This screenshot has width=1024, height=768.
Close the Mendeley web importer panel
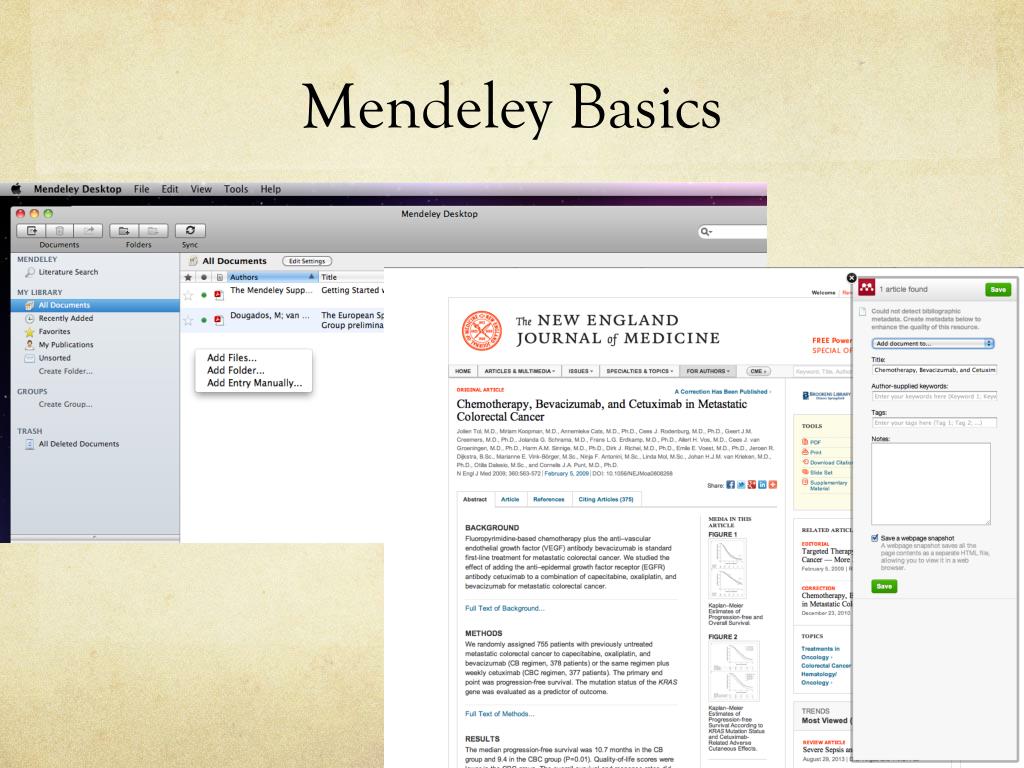click(851, 278)
